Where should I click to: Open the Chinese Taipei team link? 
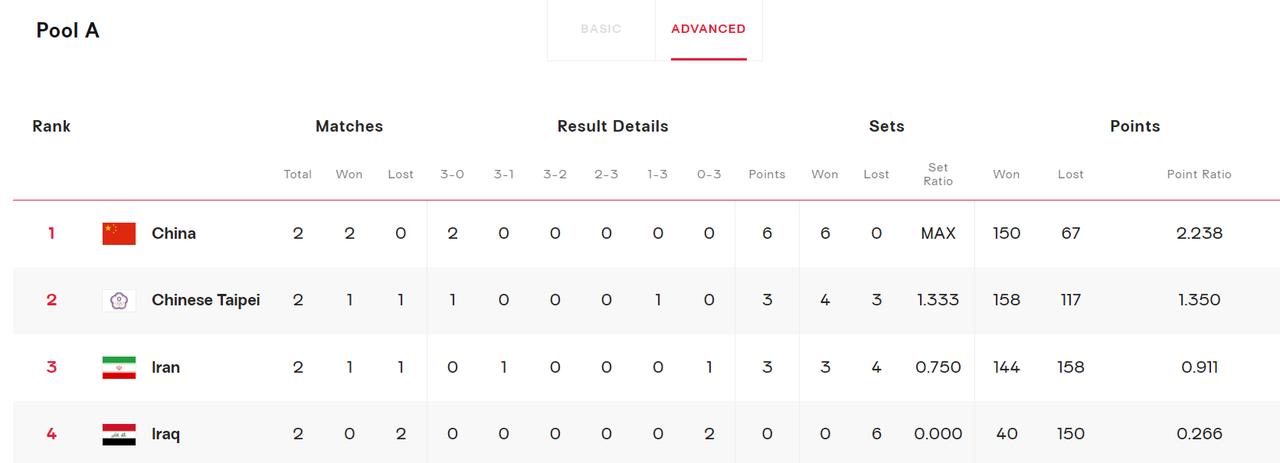click(x=206, y=300)
